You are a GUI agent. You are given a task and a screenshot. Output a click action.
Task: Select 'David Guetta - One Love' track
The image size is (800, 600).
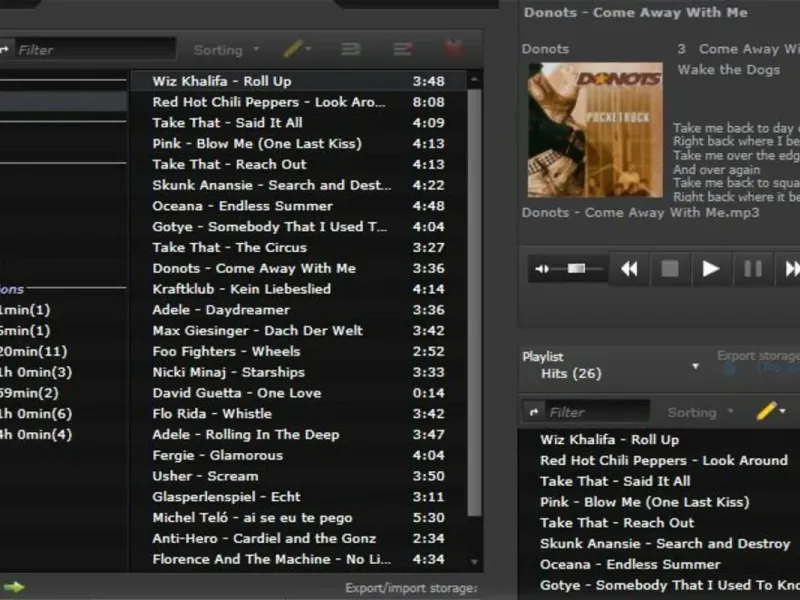298,393
